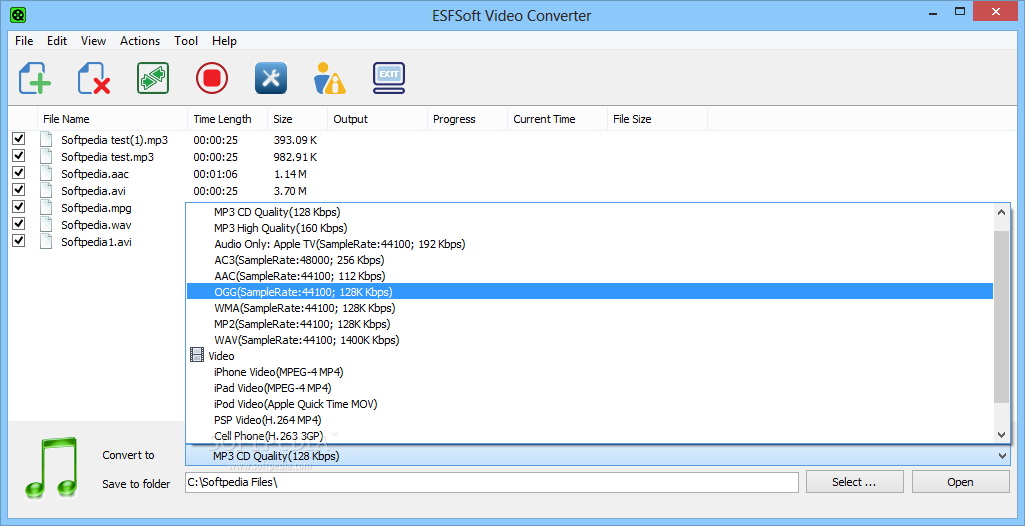The width and height of the screenshot is (1025, 526).
Task: Select the highlighted OGG format option
Action: point(590,291)
